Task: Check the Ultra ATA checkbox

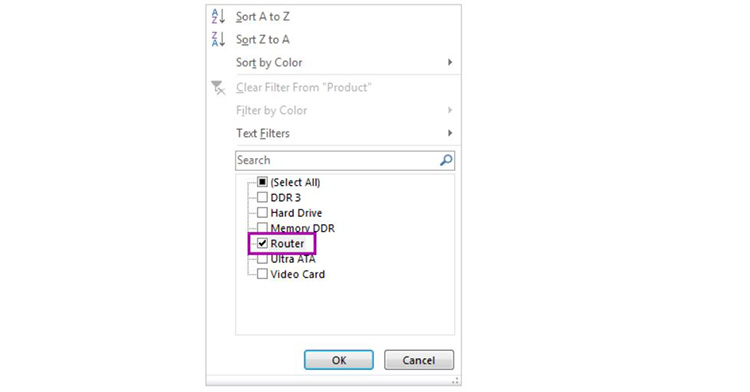Action: pyautogui.click(x=262, y=259)
